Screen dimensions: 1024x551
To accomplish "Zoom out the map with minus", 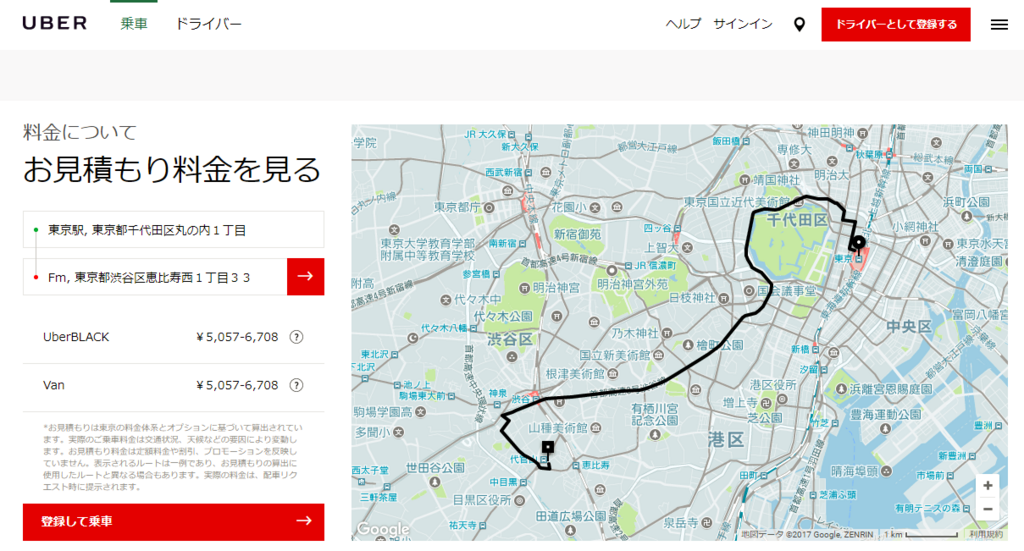I will click(987, 509).
